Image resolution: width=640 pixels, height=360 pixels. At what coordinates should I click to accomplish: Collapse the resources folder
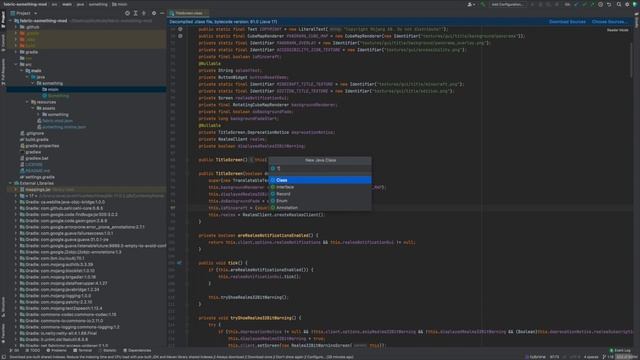coord(27,102)
